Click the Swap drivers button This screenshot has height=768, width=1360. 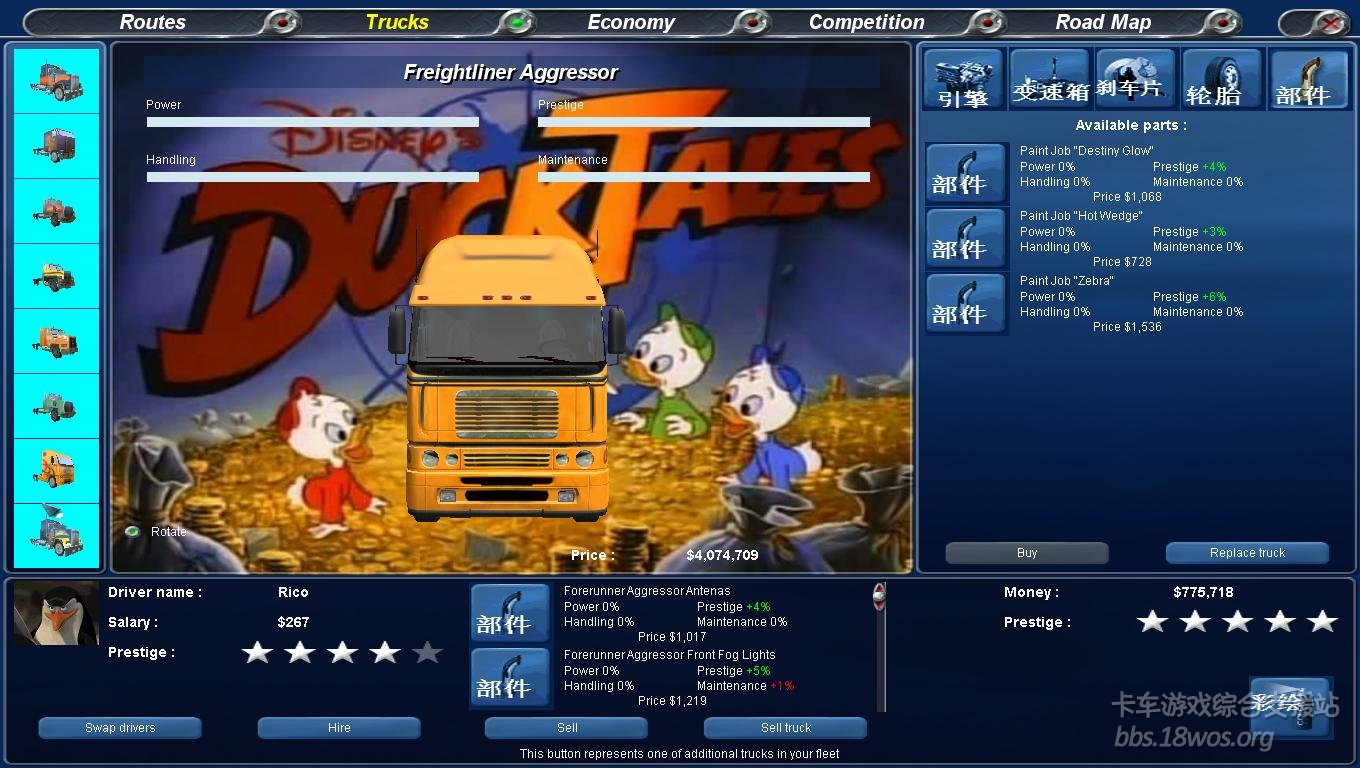coord(120,728)
